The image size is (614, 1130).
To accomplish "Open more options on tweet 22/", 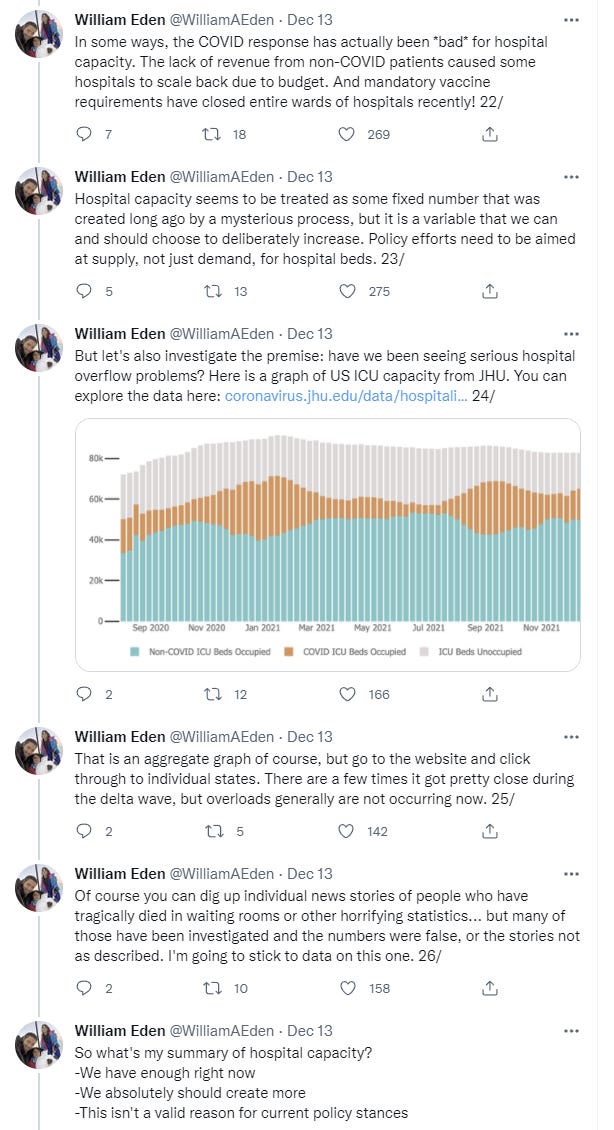I will coord(570,20).
